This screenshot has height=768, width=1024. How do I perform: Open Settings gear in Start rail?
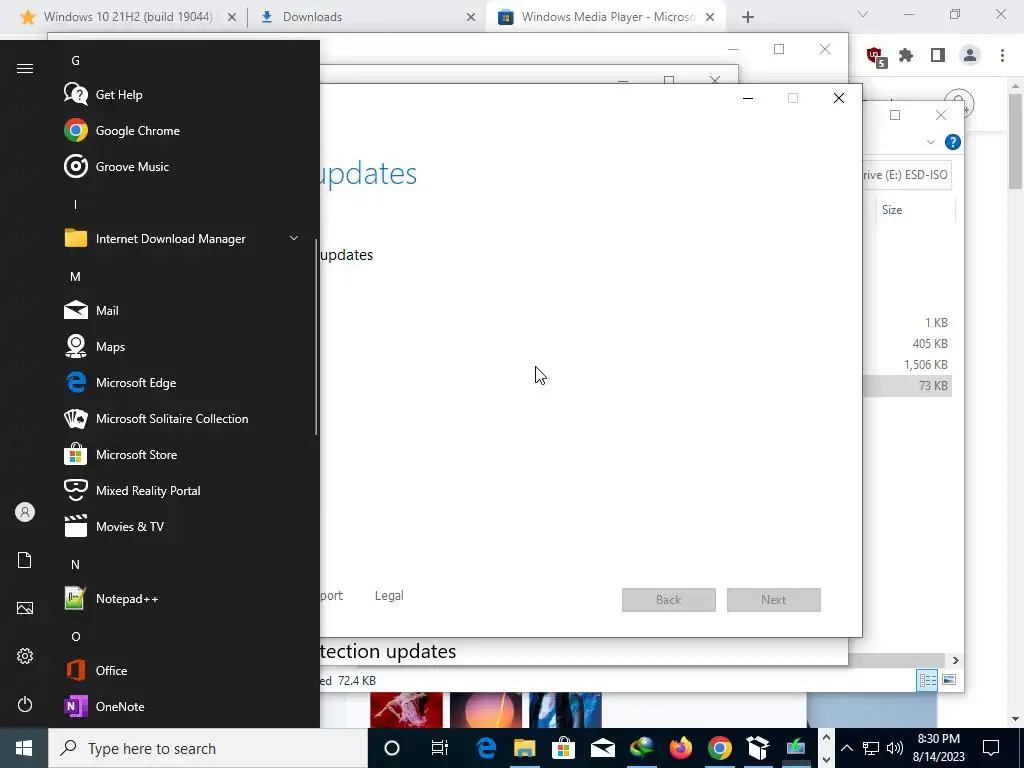(x=25, y=656)
